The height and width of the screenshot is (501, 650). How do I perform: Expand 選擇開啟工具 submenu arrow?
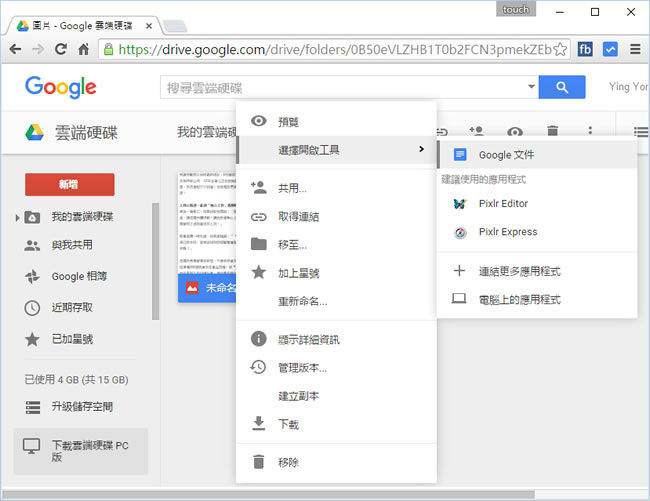(x=421, y=149)
